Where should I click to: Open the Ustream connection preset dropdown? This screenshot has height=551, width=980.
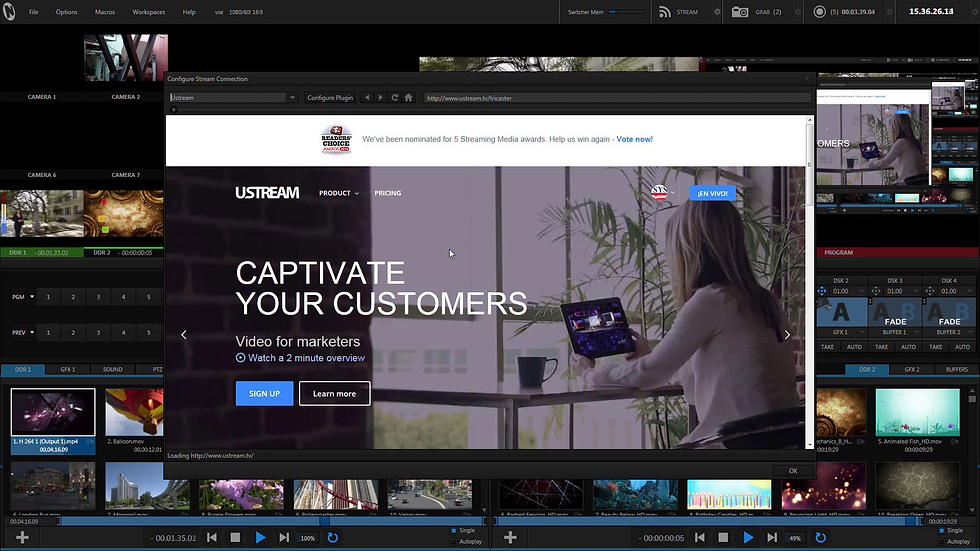292,97
